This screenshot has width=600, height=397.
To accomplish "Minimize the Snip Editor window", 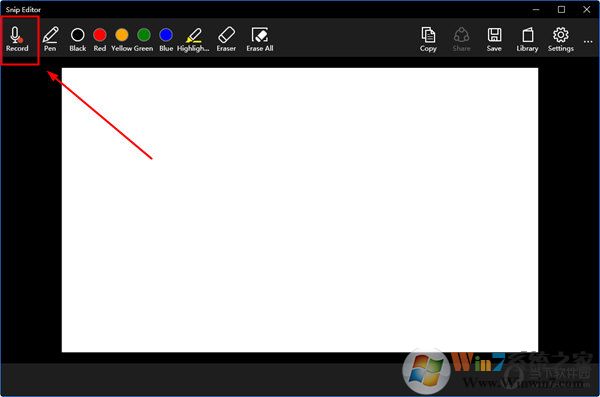I will pyautogui.click(x=536, y=10).
